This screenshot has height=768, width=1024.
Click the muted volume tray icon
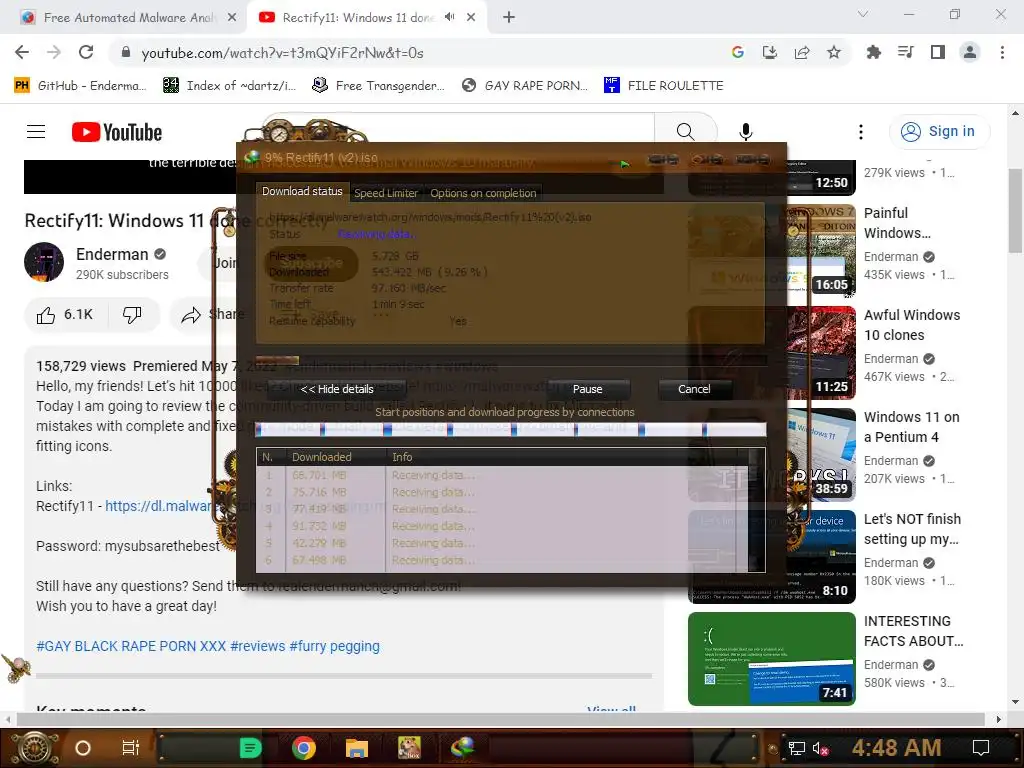click(820, 748)
